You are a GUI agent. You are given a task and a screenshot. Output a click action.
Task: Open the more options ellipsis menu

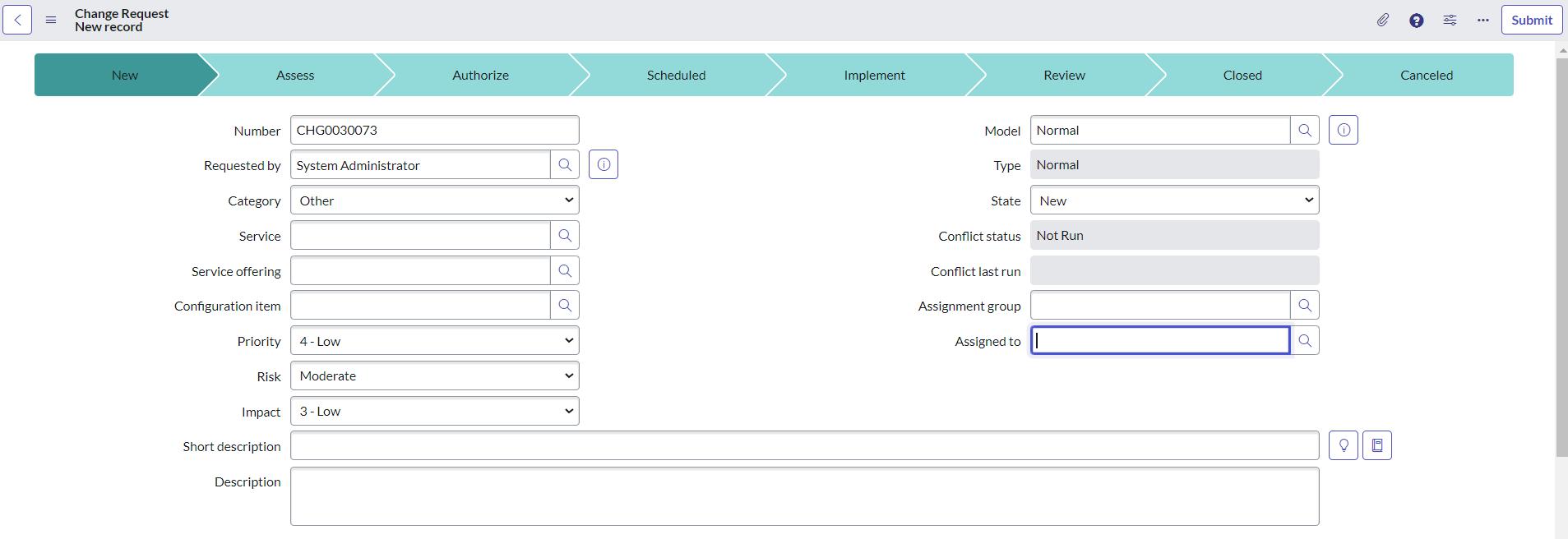click(x=1482, y=20)
